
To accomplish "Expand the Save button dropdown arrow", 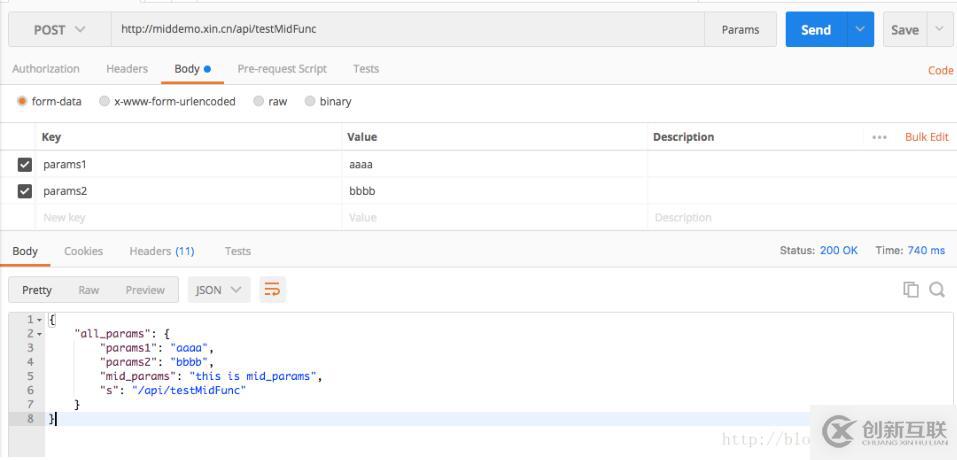I will tap(940, 29).
